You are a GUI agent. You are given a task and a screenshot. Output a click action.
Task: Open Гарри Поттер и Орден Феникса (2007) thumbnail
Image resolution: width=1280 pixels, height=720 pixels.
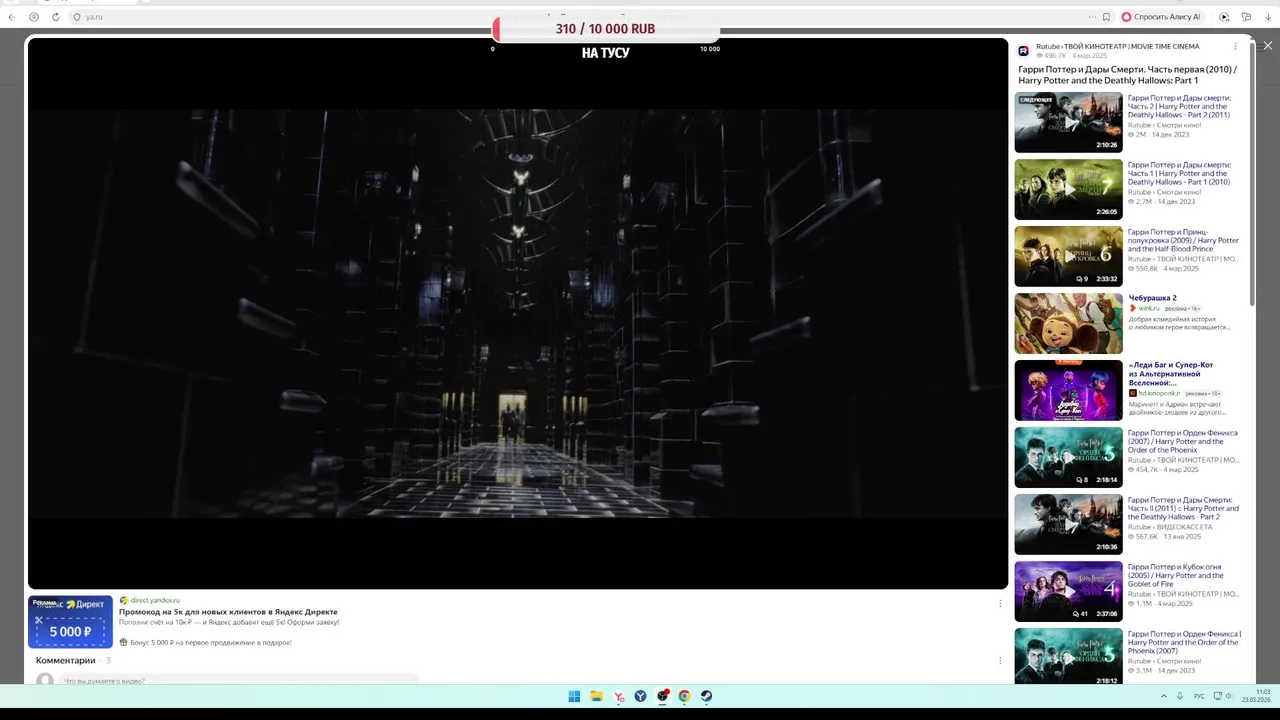[x=1068, y=457]
